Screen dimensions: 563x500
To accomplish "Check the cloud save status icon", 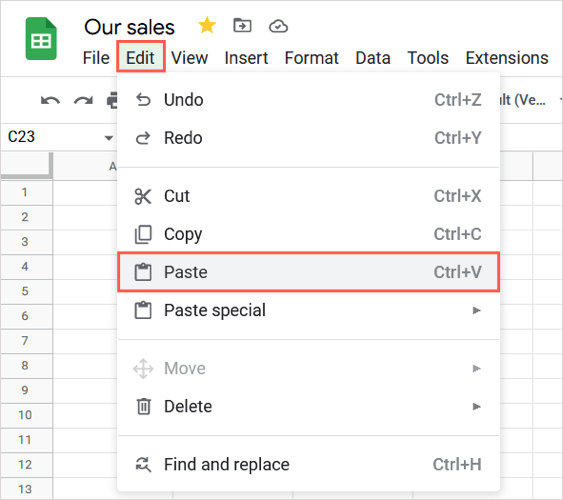I will pos(278,26).
